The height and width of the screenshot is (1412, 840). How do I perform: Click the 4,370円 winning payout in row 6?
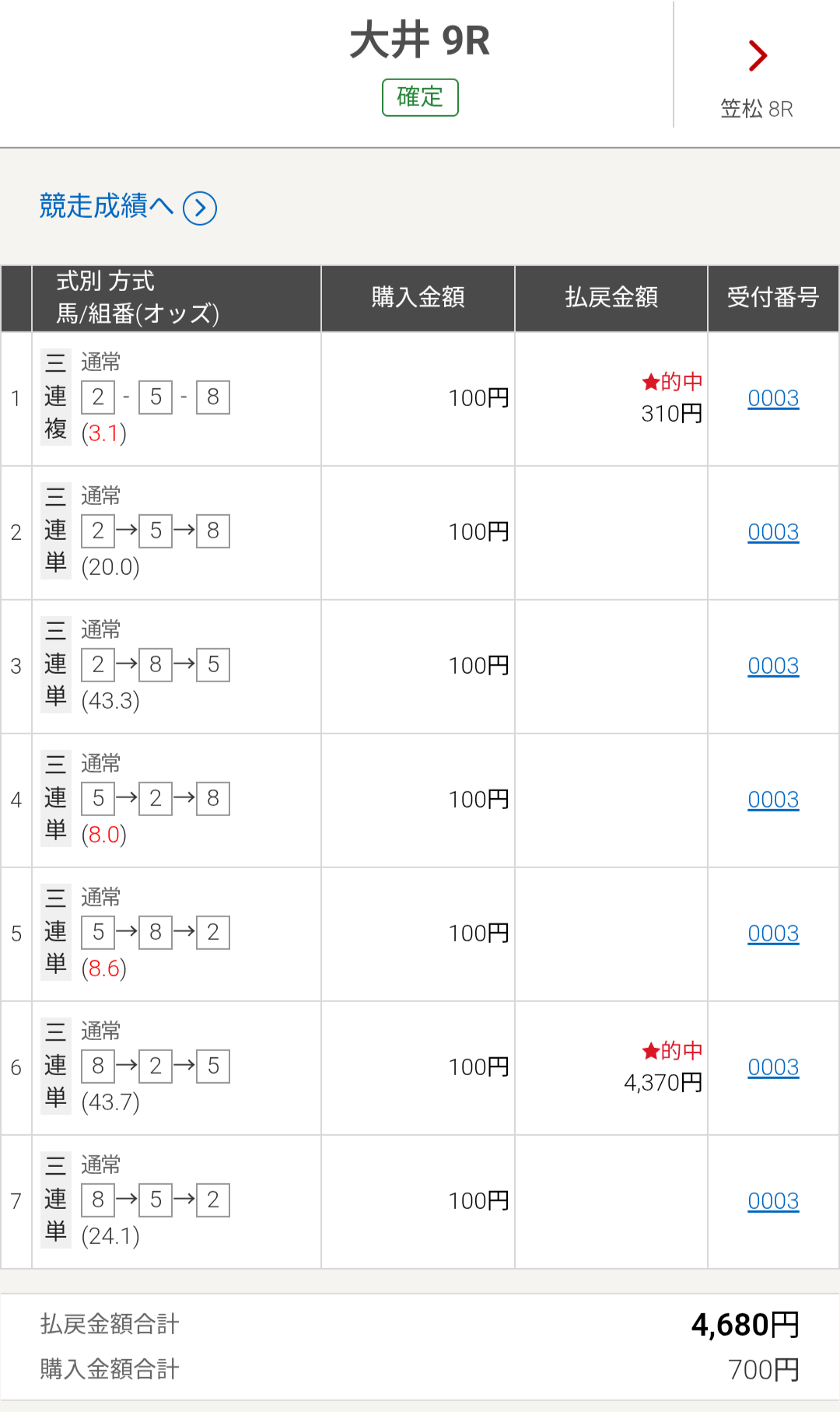point(663,1083)
